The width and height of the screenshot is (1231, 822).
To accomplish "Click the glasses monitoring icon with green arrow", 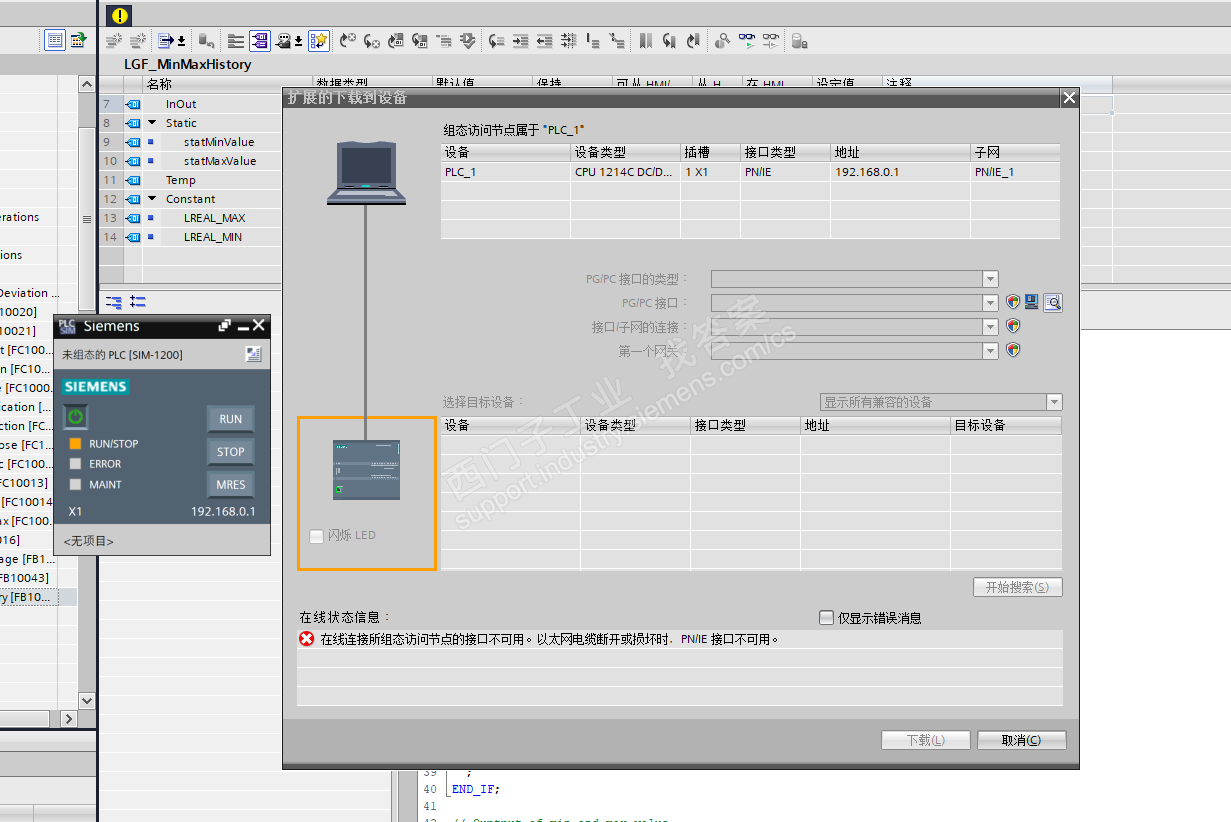I will pos(747,41).
